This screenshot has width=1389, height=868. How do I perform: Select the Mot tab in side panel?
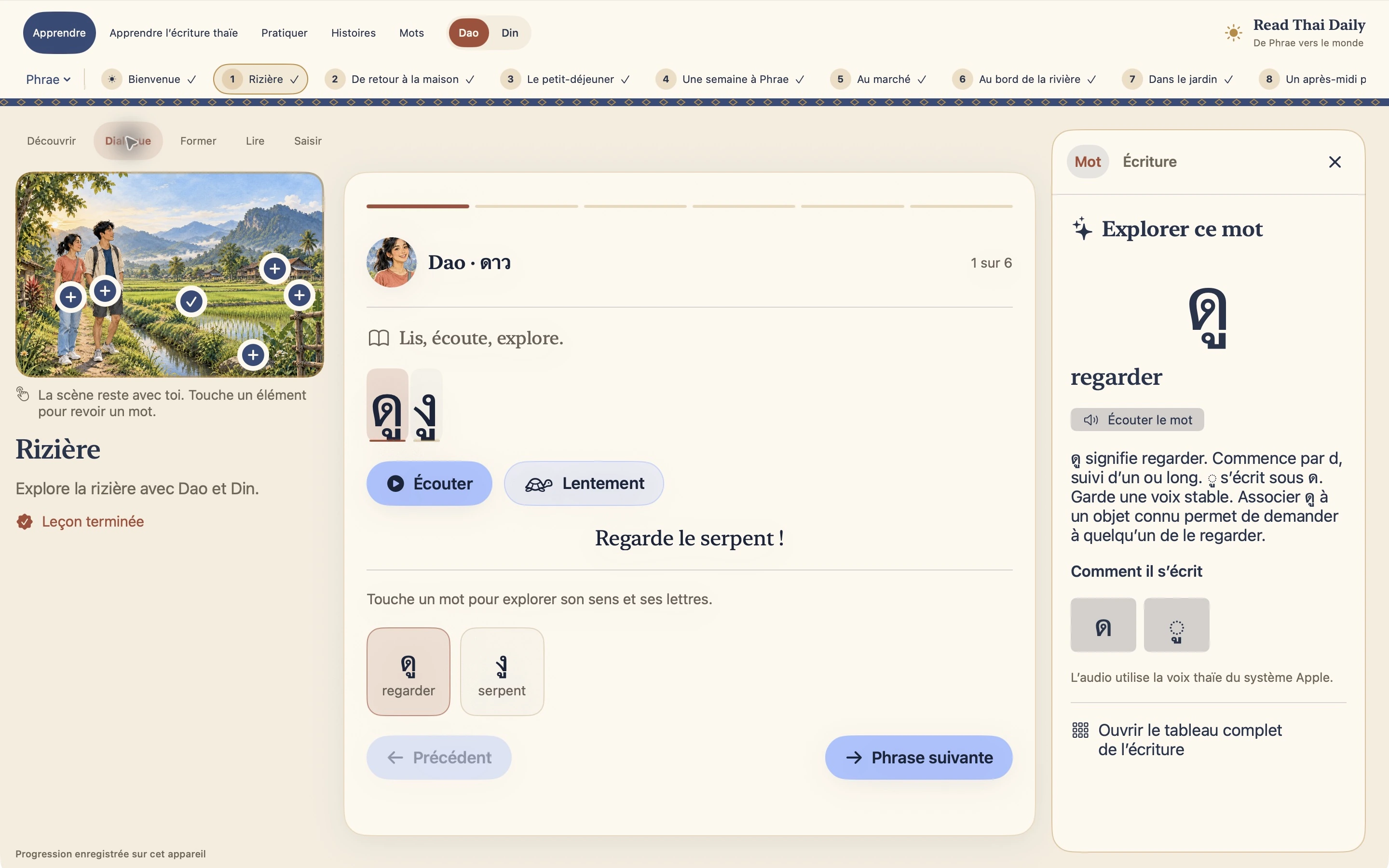click(x=1088, y=162)
